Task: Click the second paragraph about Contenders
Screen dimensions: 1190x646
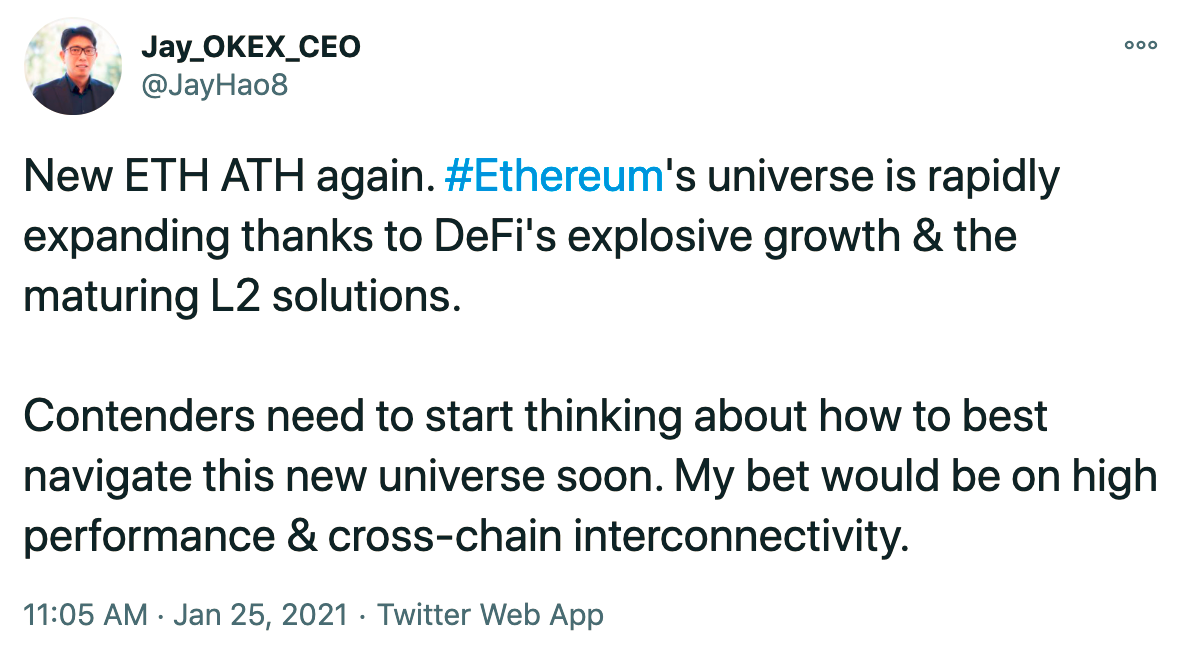Action: [x=590, y=476]
